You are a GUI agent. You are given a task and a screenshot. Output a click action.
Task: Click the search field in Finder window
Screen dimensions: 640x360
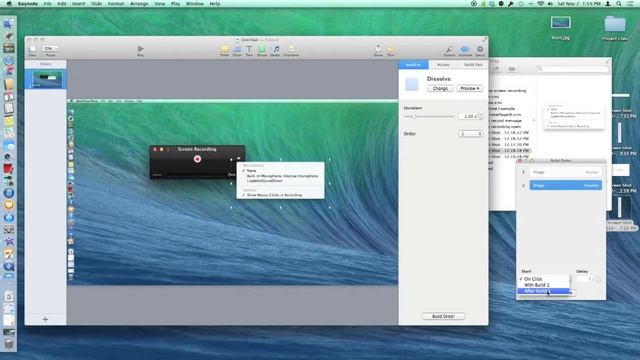point(573,69)
